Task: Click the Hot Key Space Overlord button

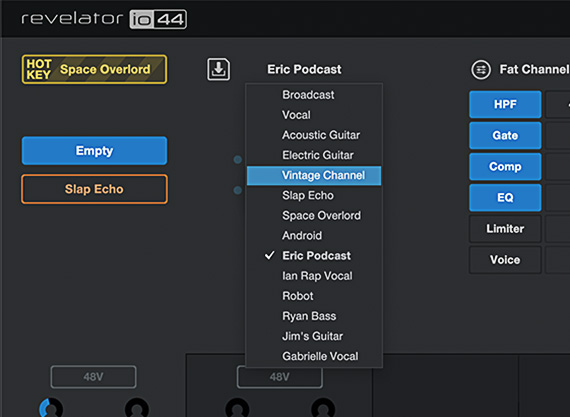Action: click(95, 69)
